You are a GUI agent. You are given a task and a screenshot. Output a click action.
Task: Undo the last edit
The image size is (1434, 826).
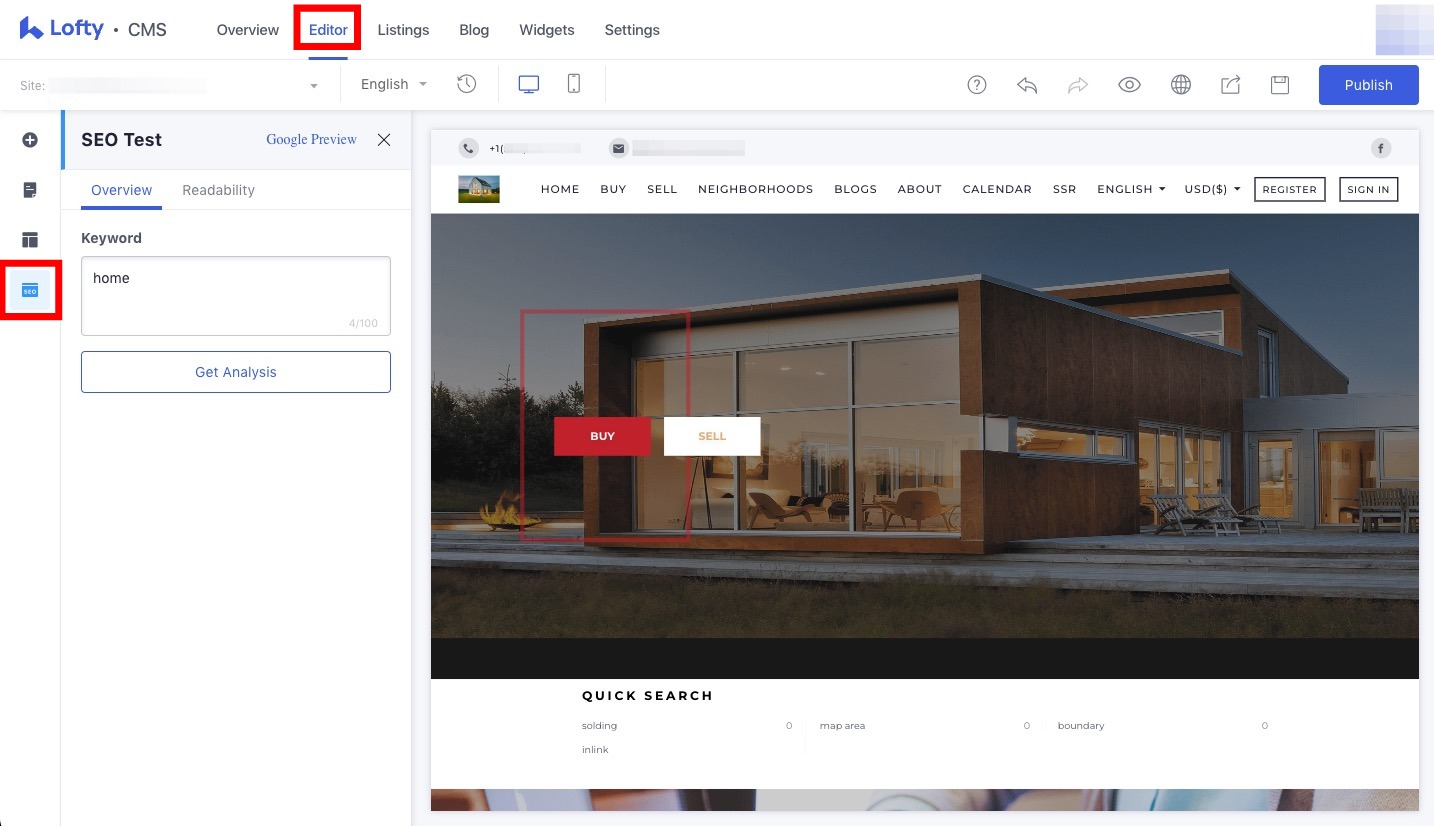point(1027,85)
